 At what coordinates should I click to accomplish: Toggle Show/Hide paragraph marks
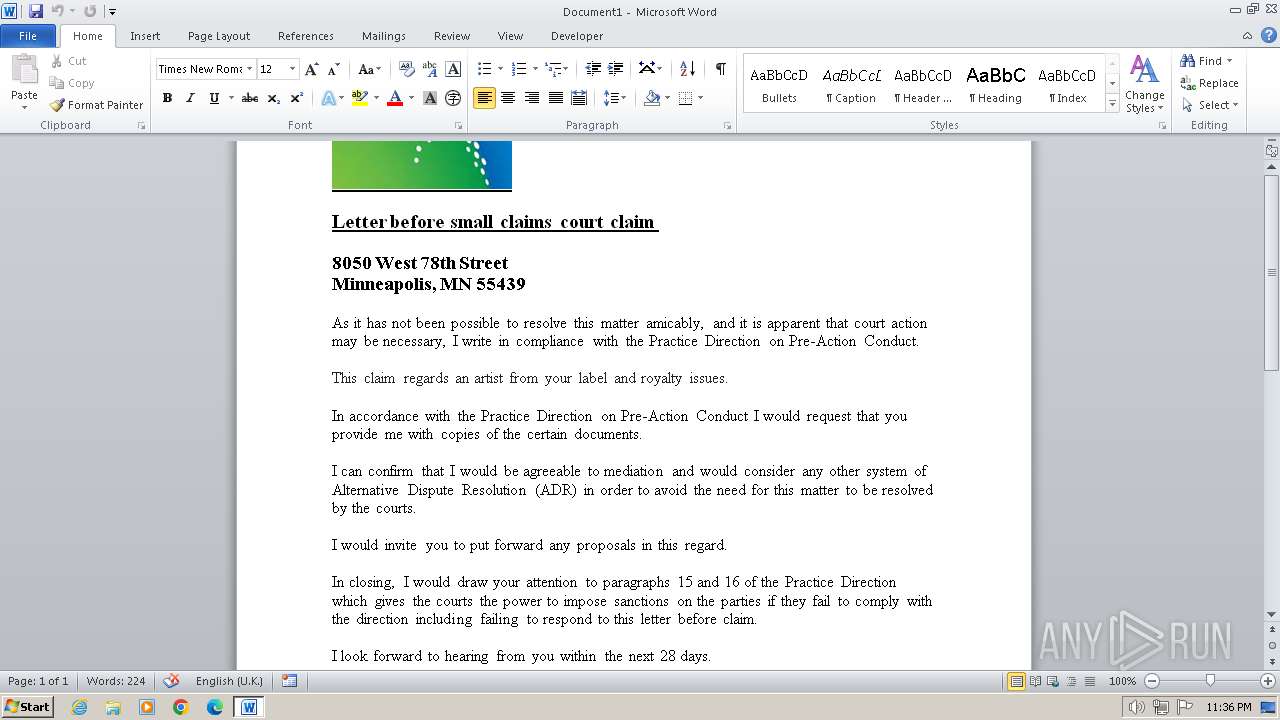tap(720, 69)
